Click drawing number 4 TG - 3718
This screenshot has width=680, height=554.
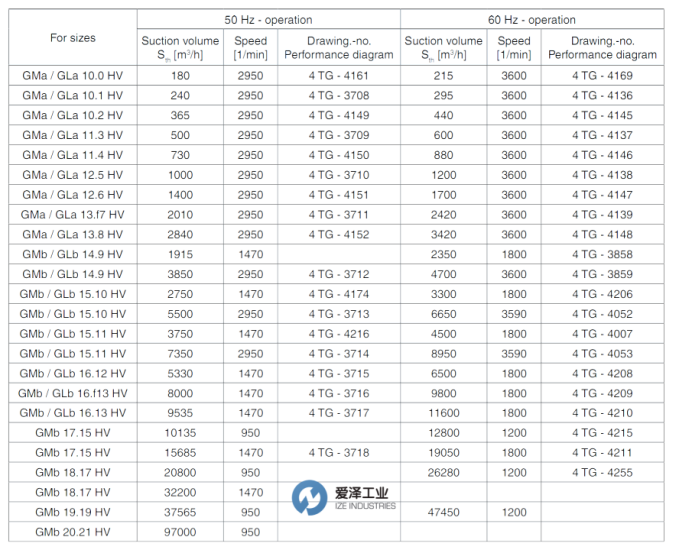tap(338, 453)
